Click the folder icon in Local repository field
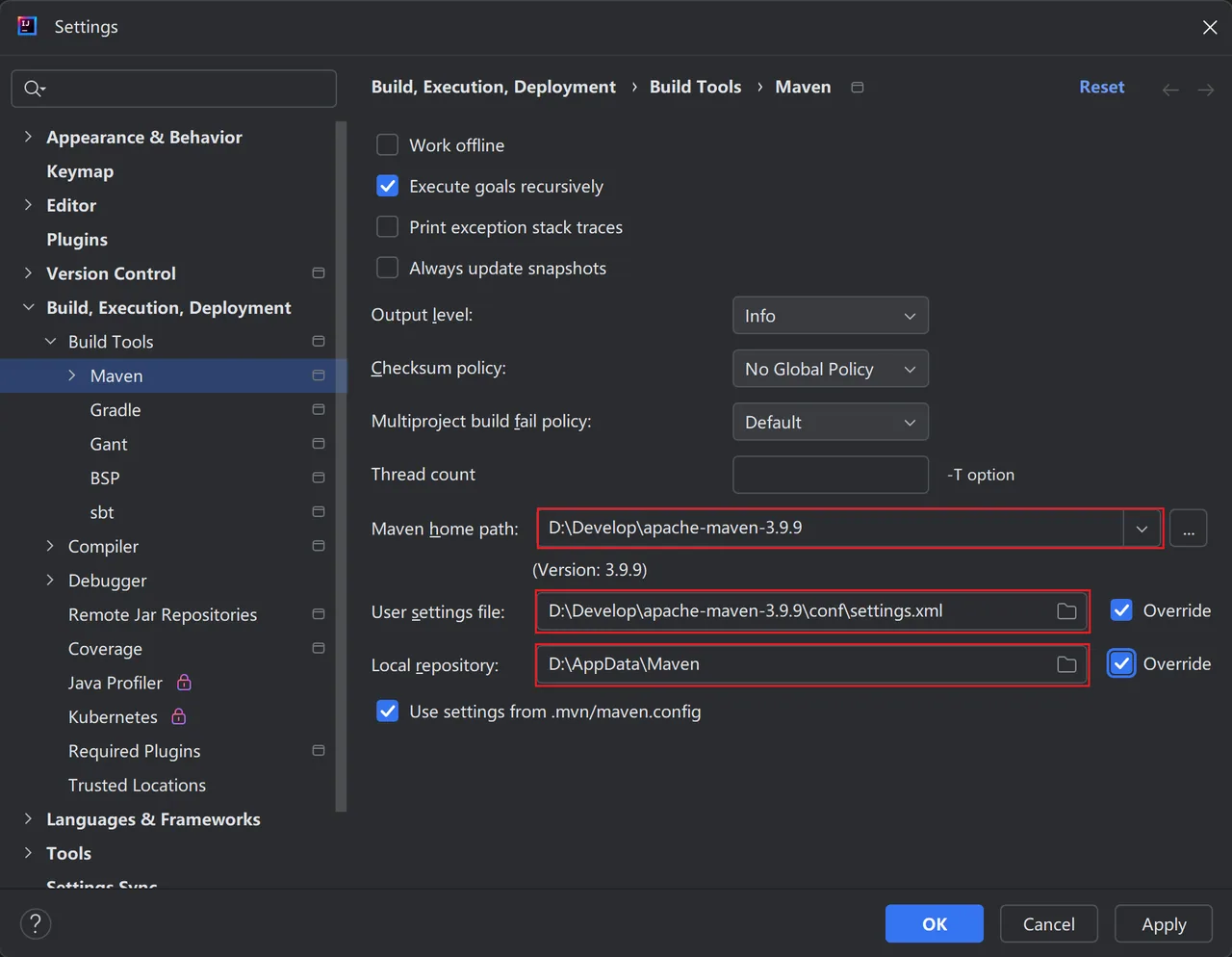1232x957 pixels. tap(1066, 664)
